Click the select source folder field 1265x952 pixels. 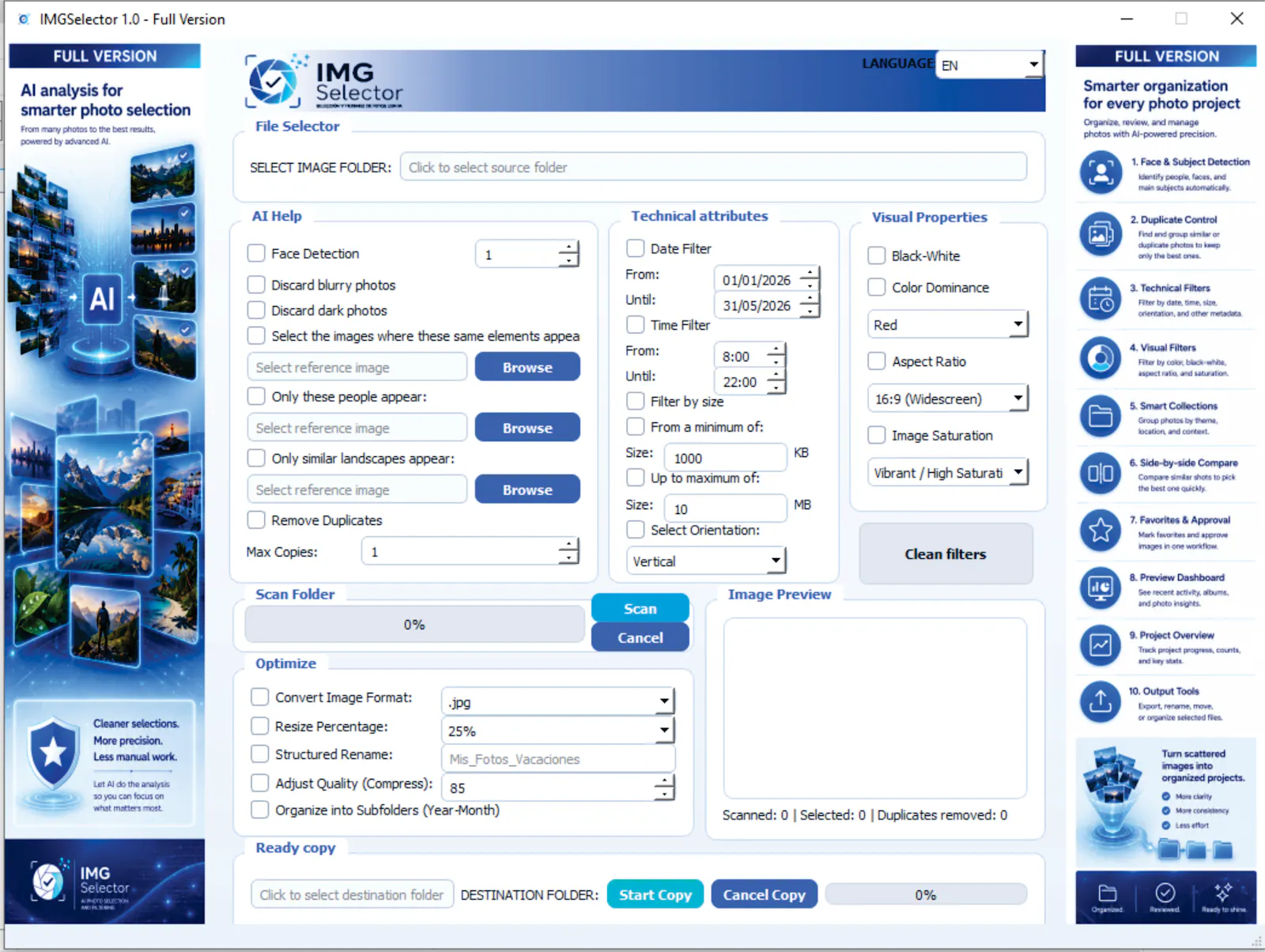pos(714,167)
